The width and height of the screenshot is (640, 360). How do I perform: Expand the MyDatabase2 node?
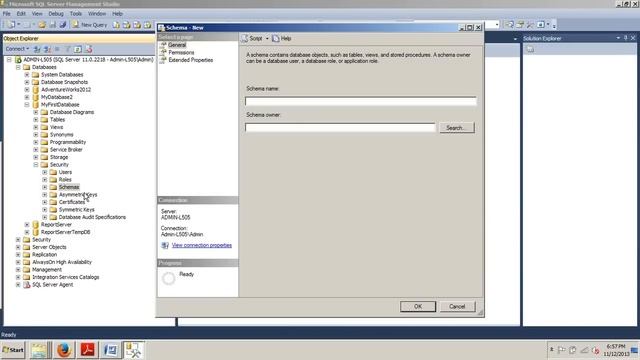click(x=27, y=97)
